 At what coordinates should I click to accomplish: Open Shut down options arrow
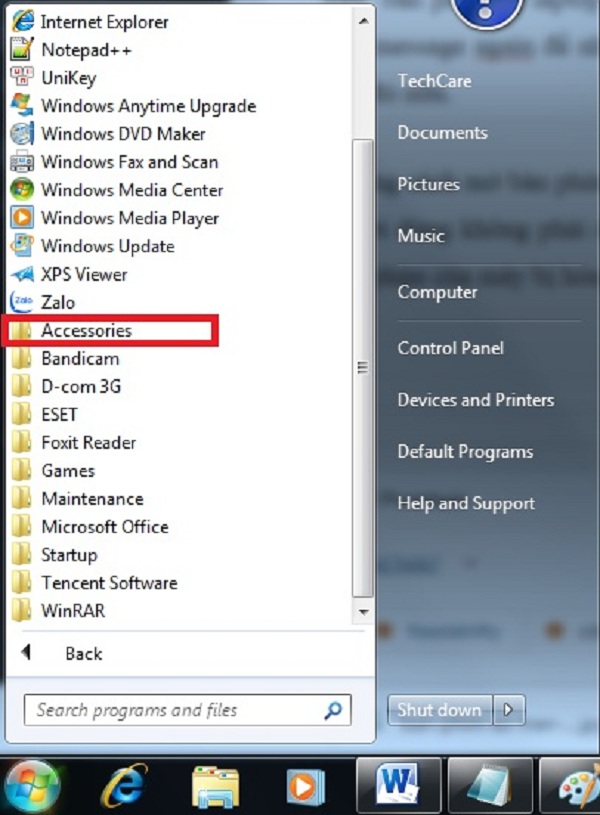[x=509, y=710]
